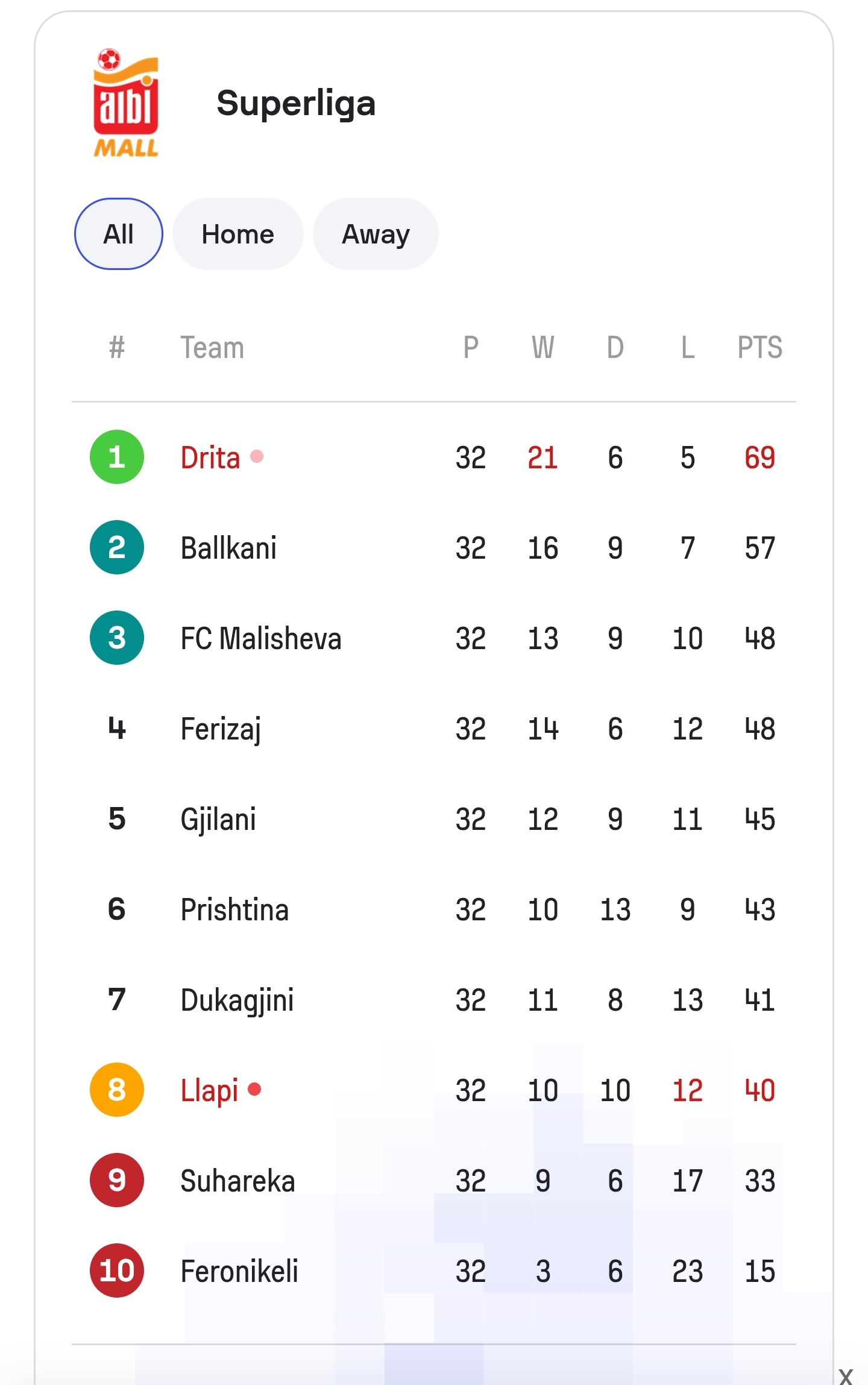Open the Prishtina team row

(434, 909)
